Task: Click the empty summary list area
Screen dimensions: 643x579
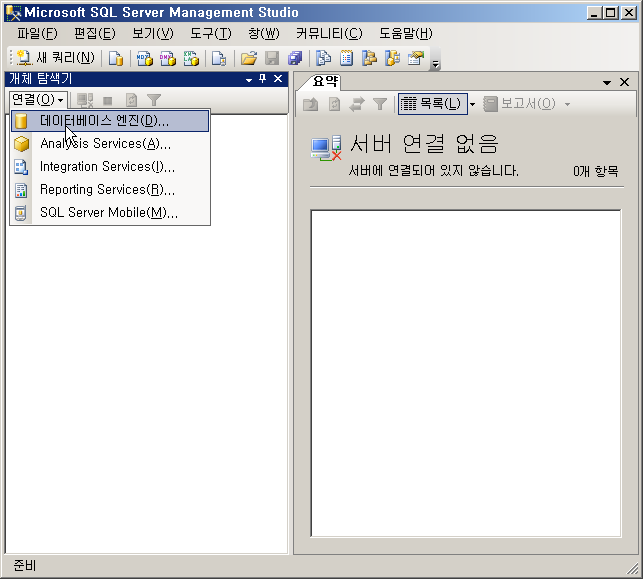Action: (x=466, y=373)
